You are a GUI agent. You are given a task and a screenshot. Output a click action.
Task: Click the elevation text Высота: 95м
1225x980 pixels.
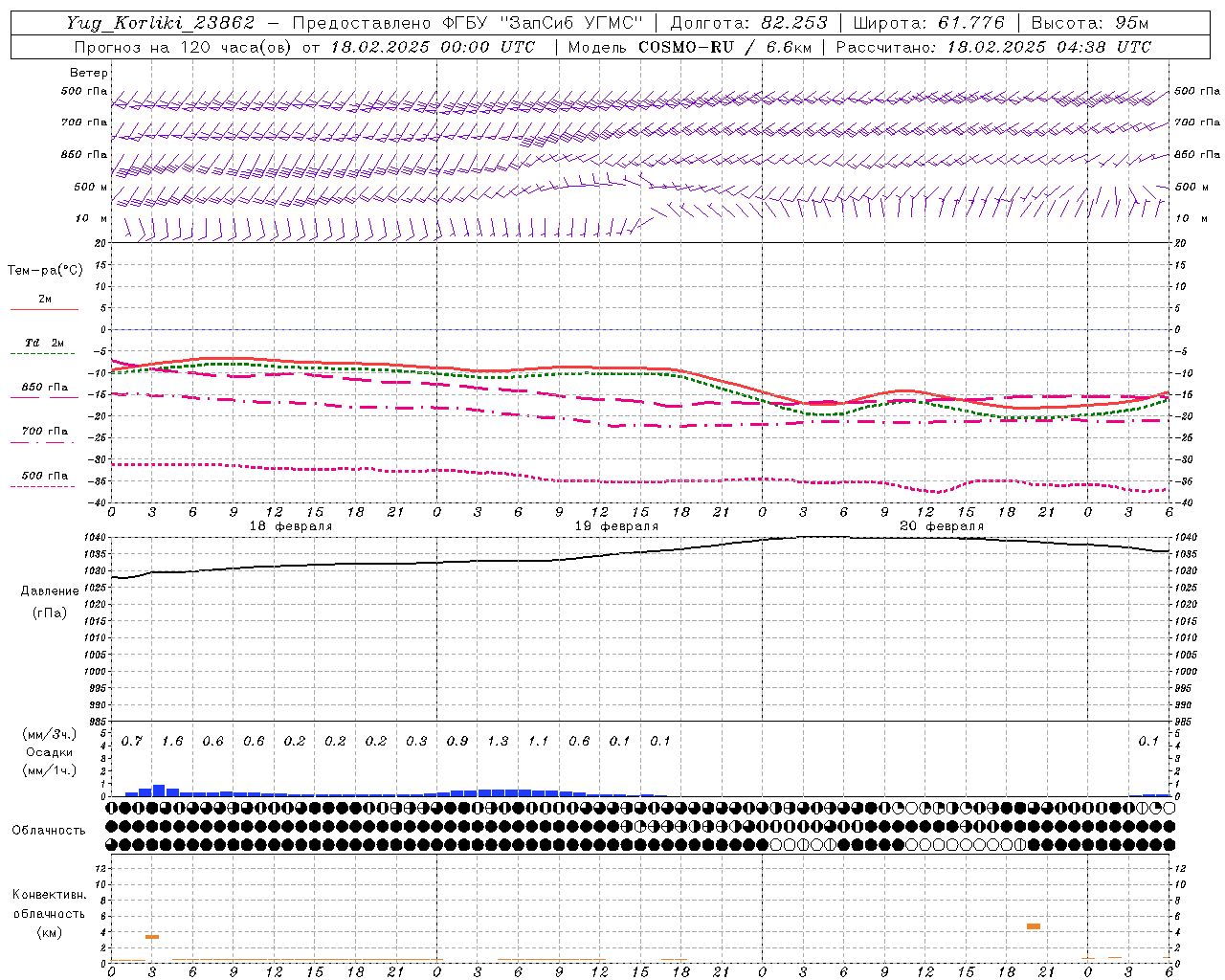point(1089,23)
